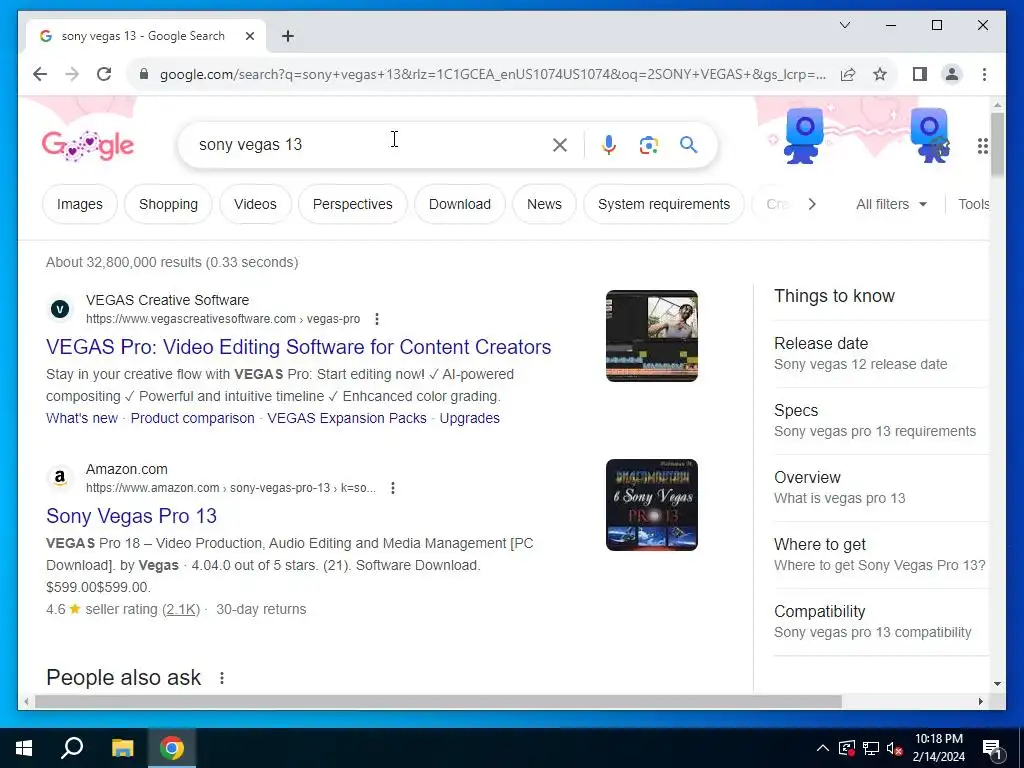
Task: Open the VEGAS Pro Video Editing Software result
Action: (298, 347)
